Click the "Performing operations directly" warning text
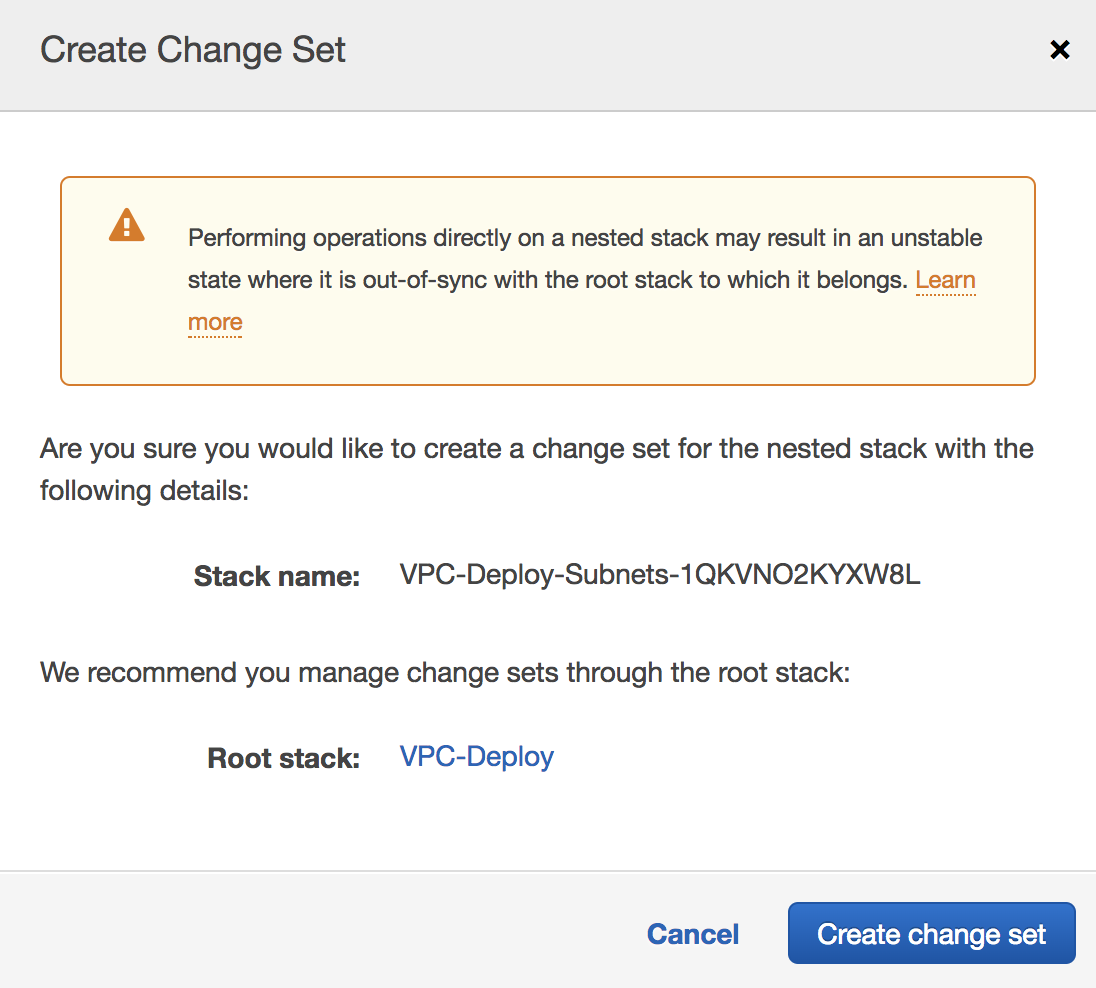The height and width of the screenshot is (988, 1096). [x=400, y=239]
